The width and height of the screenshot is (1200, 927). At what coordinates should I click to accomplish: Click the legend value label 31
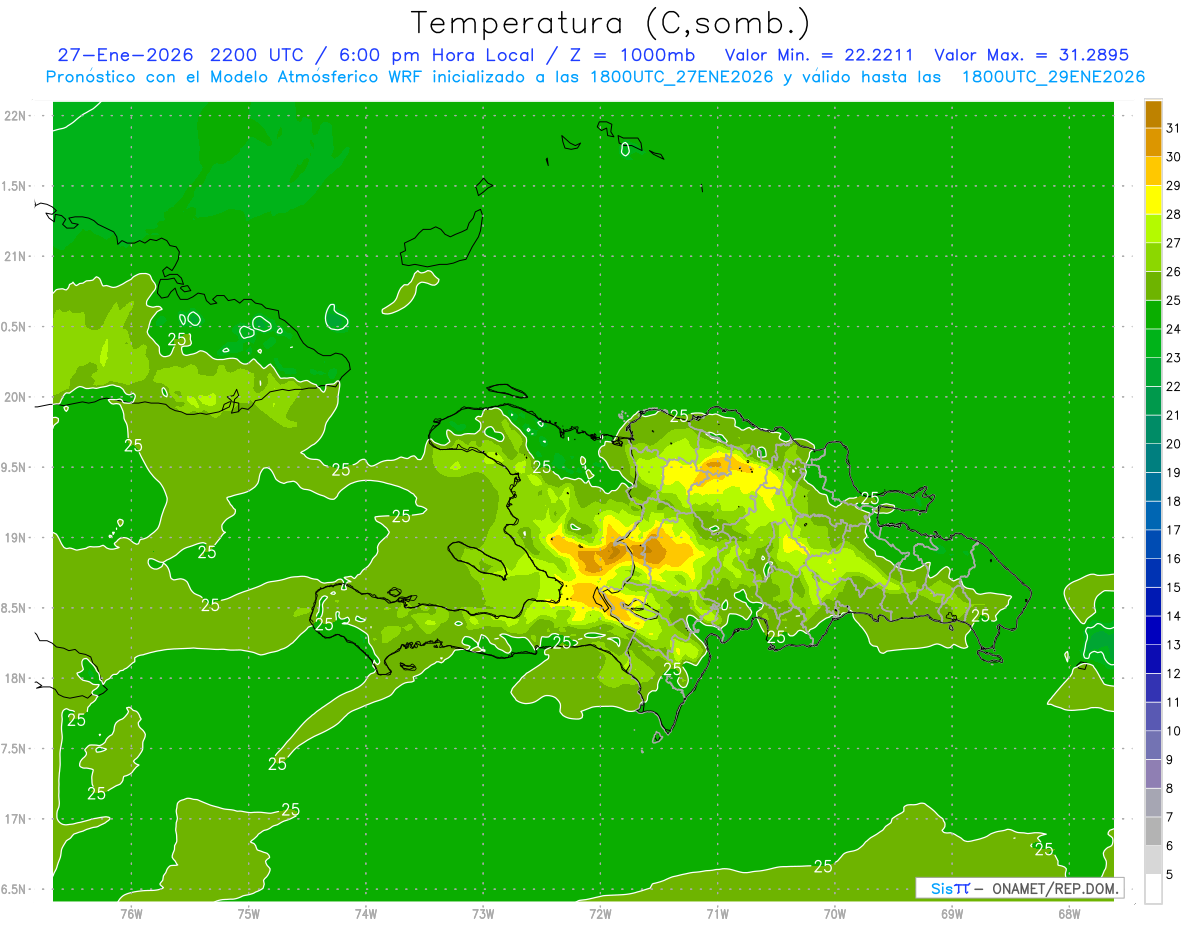1174,128
